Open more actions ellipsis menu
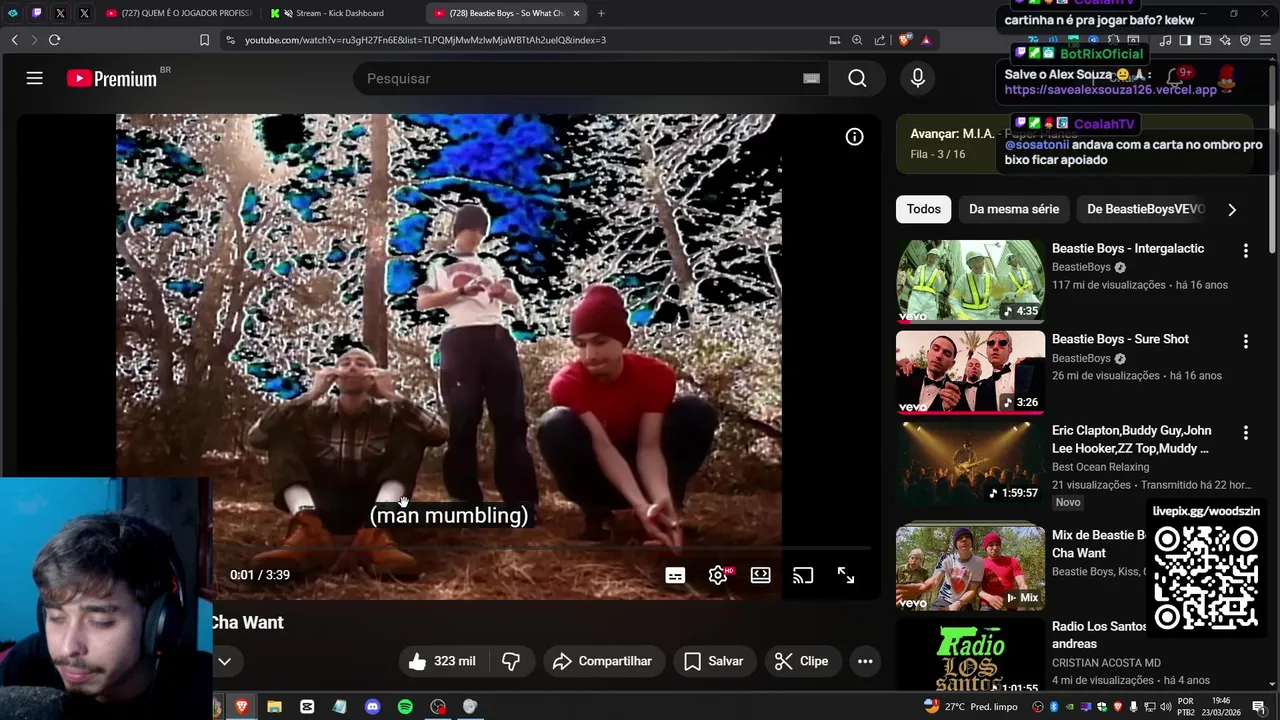The height and width of the screenshot is (720, 1280). (x=865, y=661)
